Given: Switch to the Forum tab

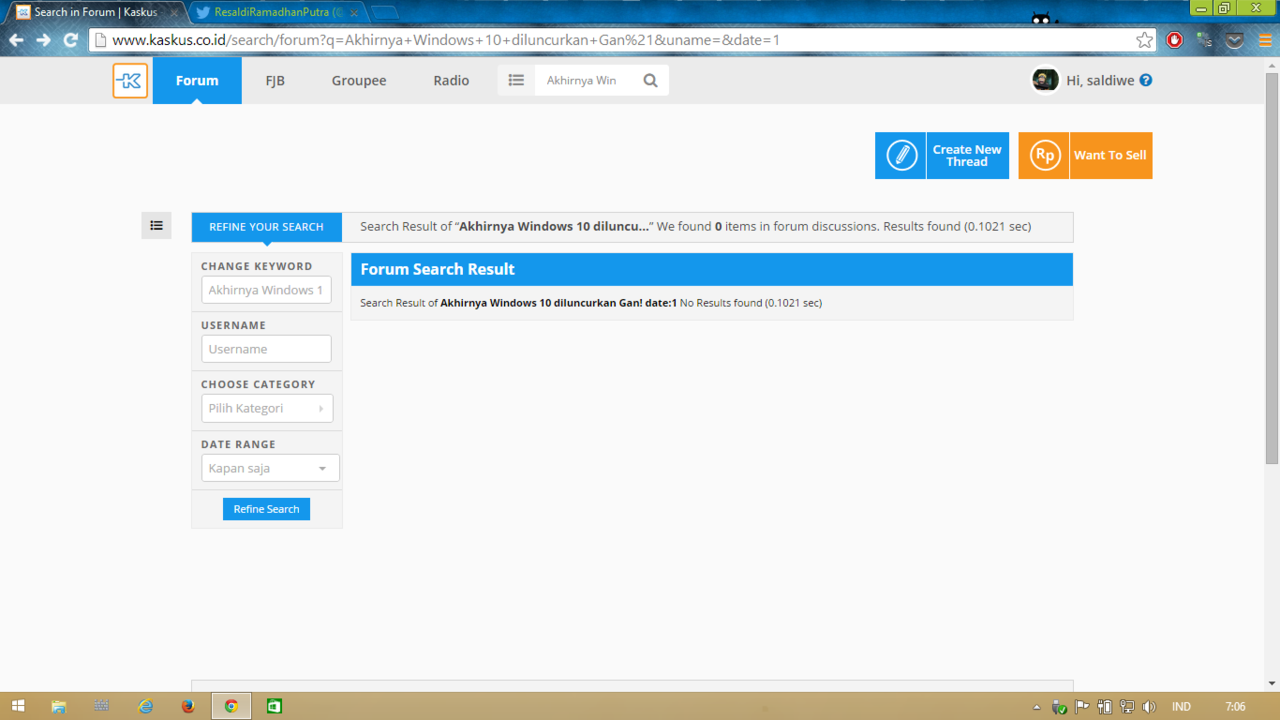Looking at the screenshot, I should click(x=197, y=81).
